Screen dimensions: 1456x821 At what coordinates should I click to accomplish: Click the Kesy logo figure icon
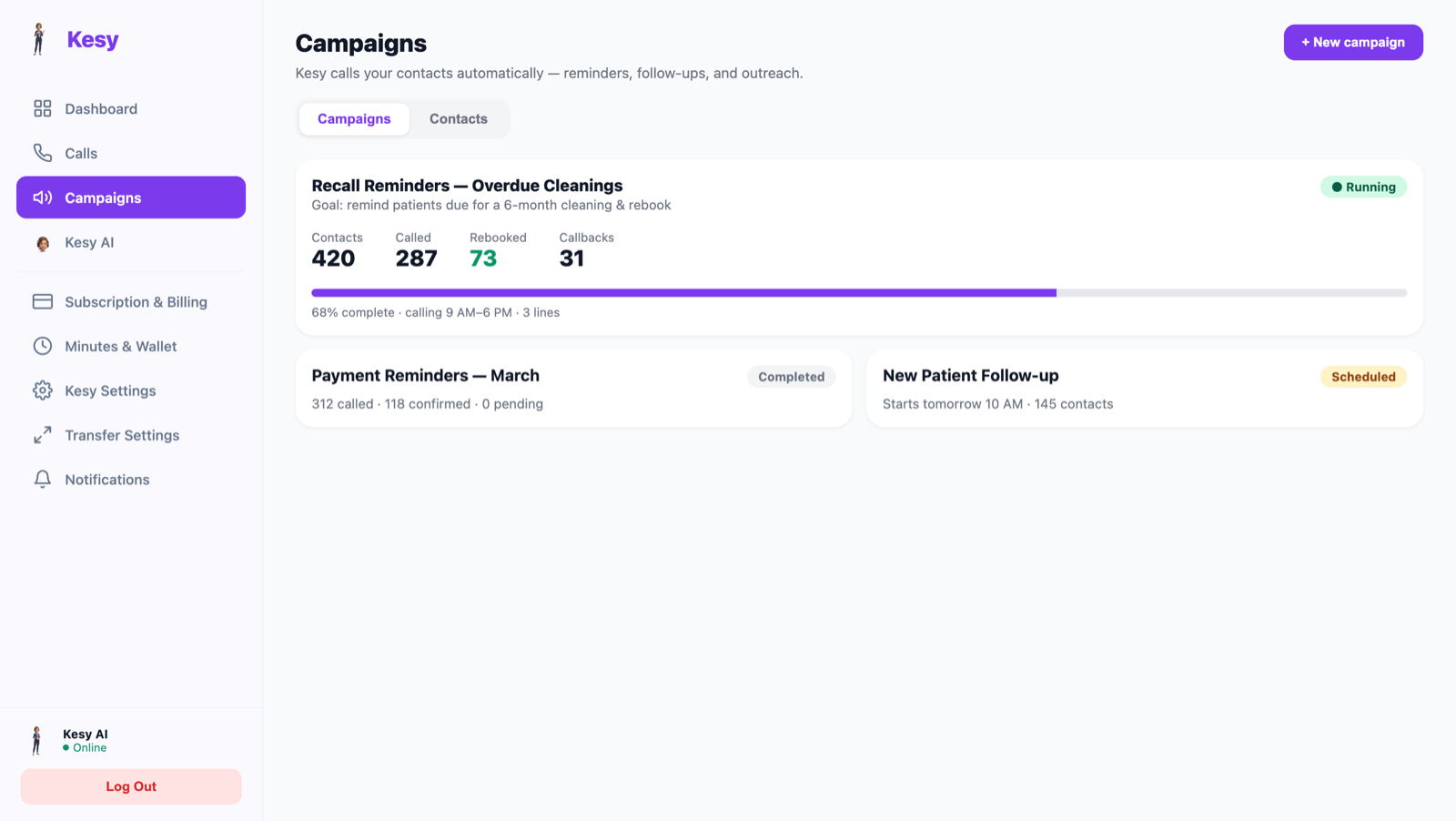coord(38,39)
